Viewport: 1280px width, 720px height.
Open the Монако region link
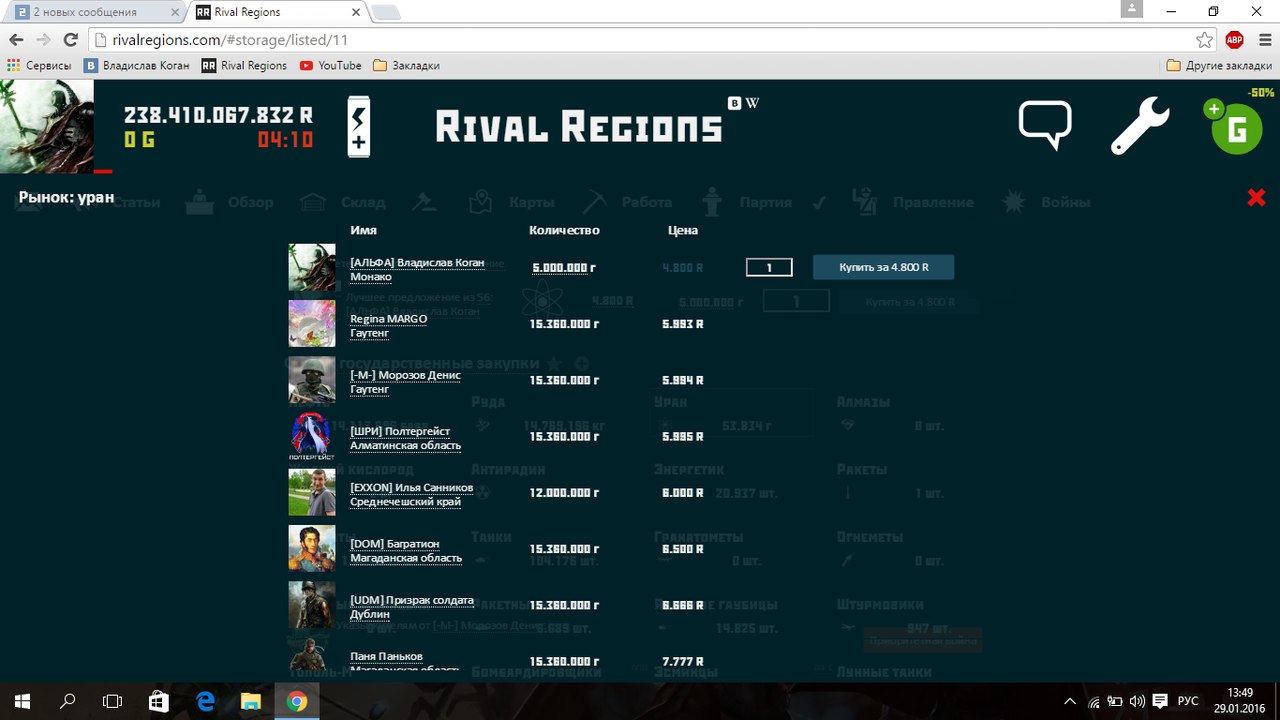tap(371, 277)
